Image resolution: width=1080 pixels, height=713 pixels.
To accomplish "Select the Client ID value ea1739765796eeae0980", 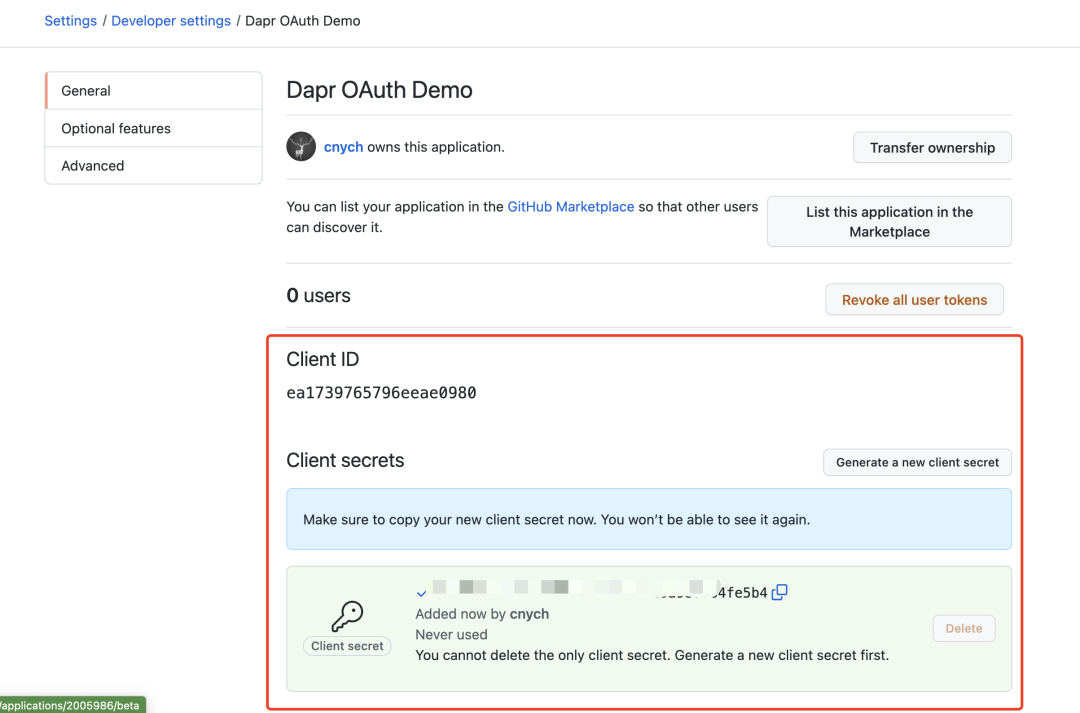I will pos(381,393).
